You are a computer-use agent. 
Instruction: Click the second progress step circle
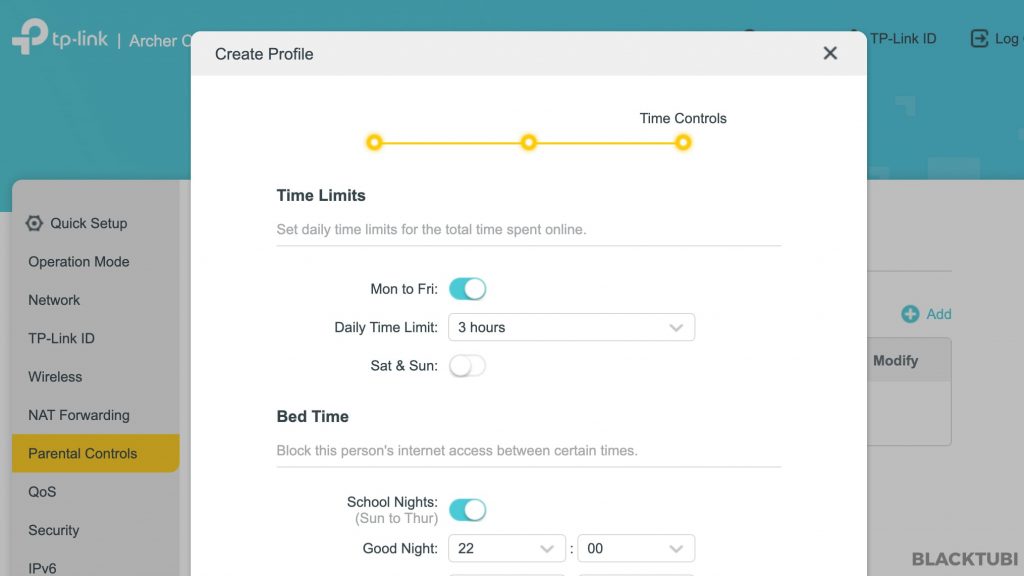pos(528,142)
